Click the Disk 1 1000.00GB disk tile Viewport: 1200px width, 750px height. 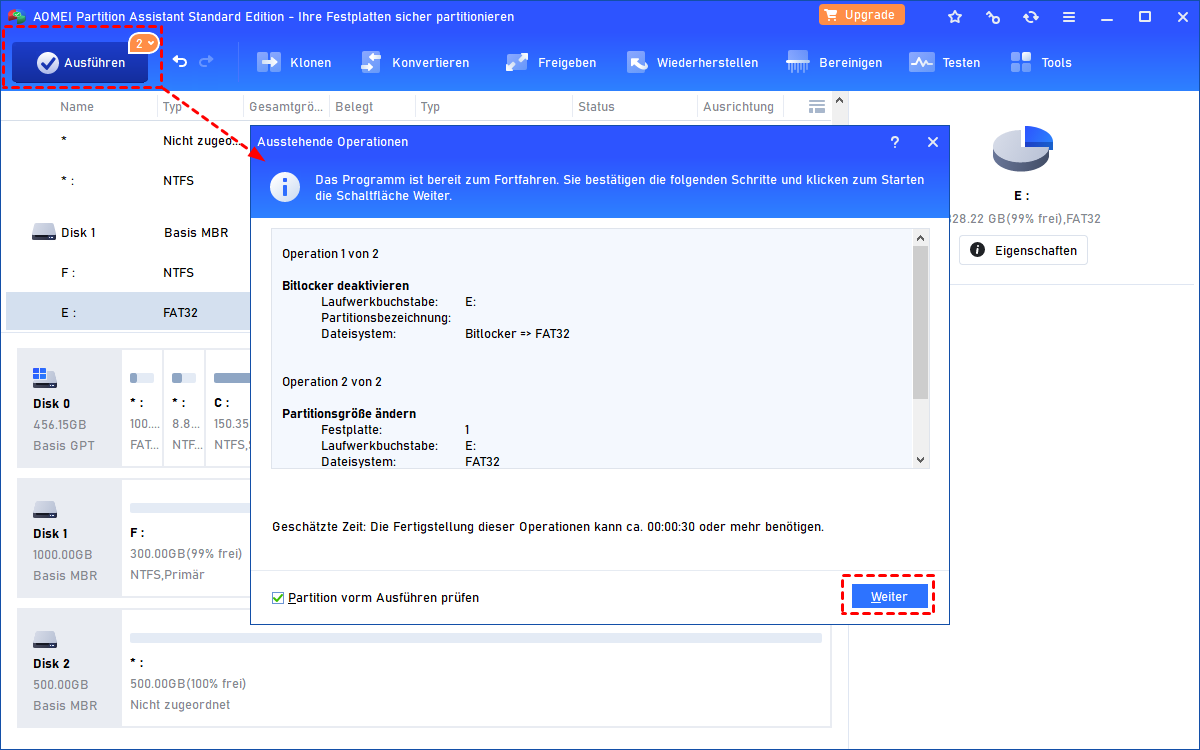tap(68, 537)
